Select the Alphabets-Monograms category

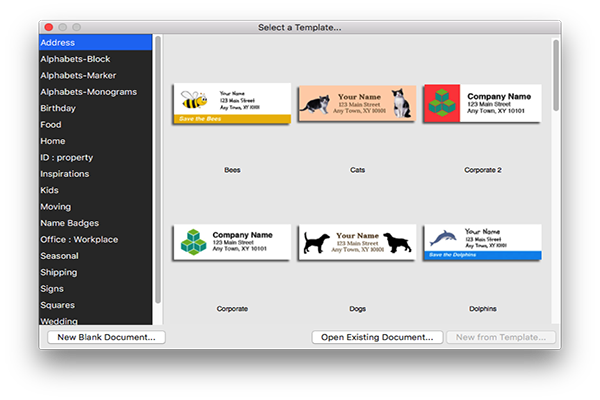tap(95, 92)
